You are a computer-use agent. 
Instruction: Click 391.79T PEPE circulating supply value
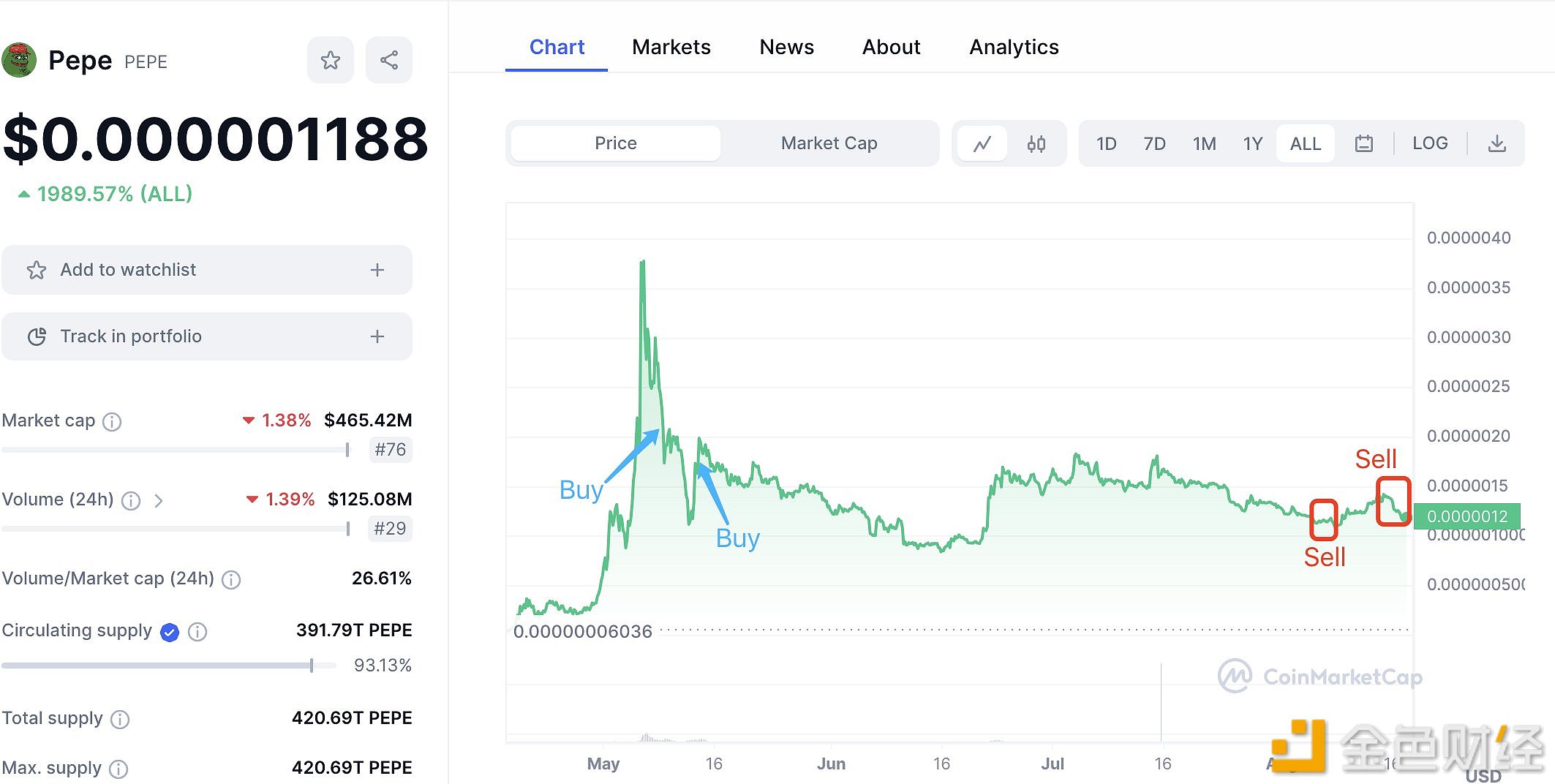point(354,630)
